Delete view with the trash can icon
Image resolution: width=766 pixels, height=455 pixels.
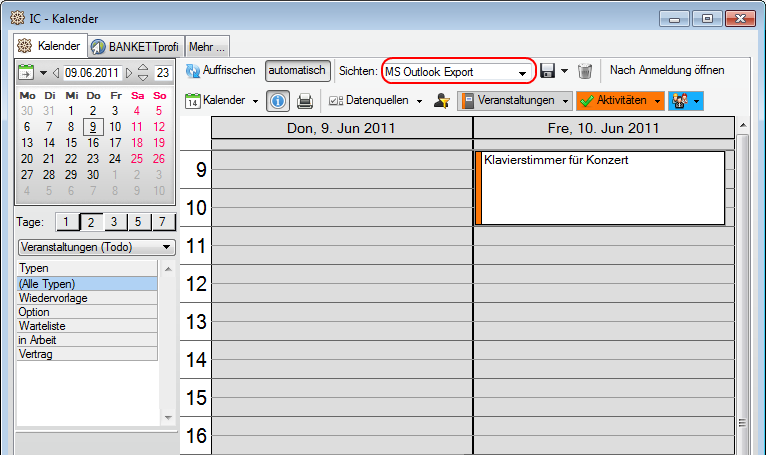tap(585, 71)
